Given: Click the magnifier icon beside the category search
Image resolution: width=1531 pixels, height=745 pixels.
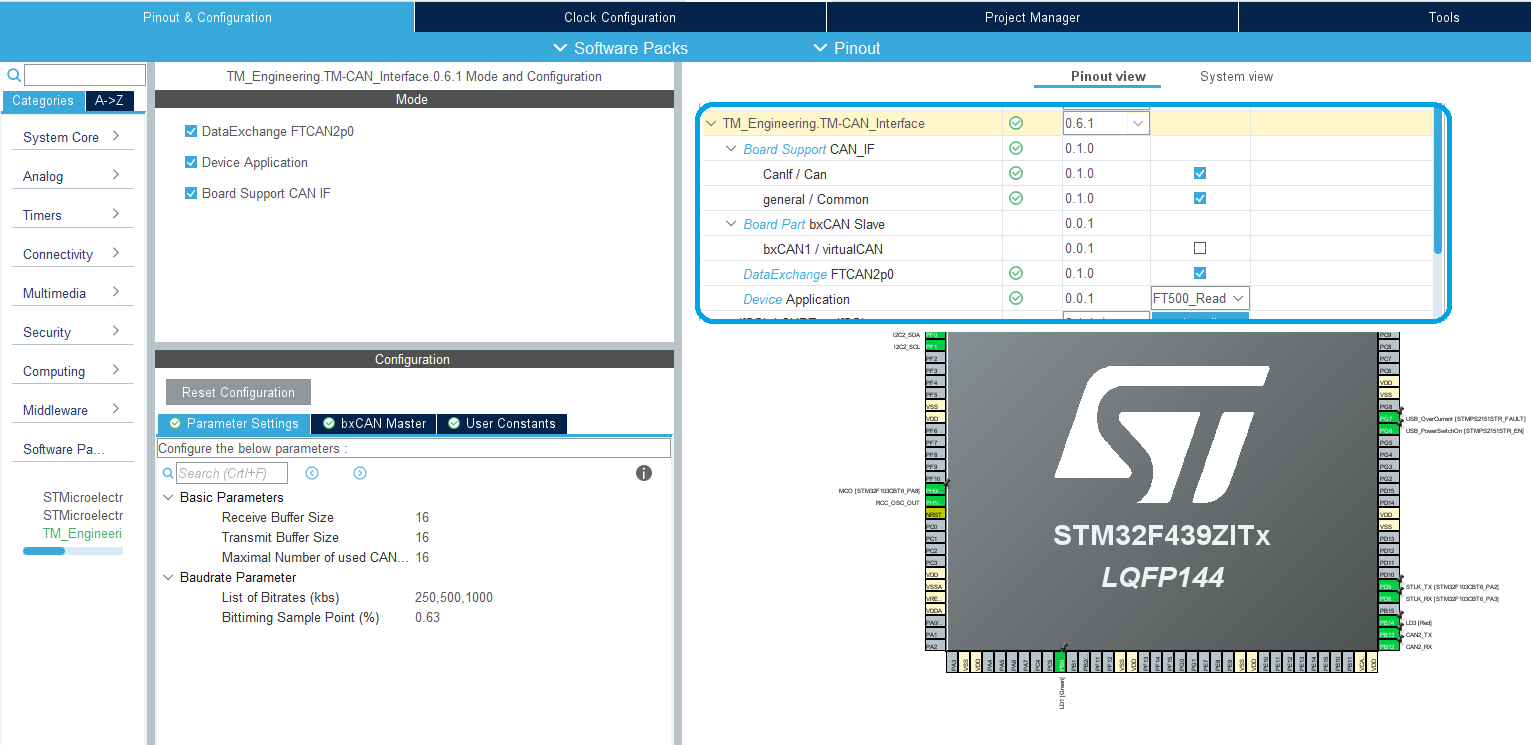Looking at the screenshot, I should 14,75.
